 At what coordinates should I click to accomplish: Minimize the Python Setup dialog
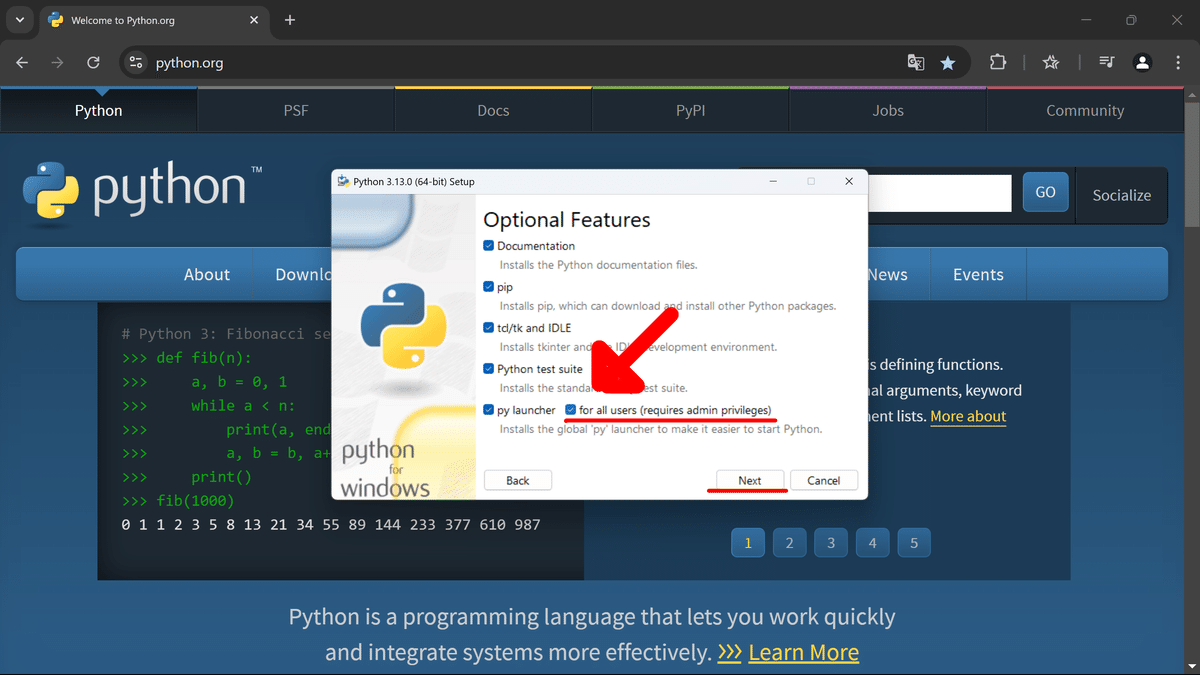coord(773,182)
